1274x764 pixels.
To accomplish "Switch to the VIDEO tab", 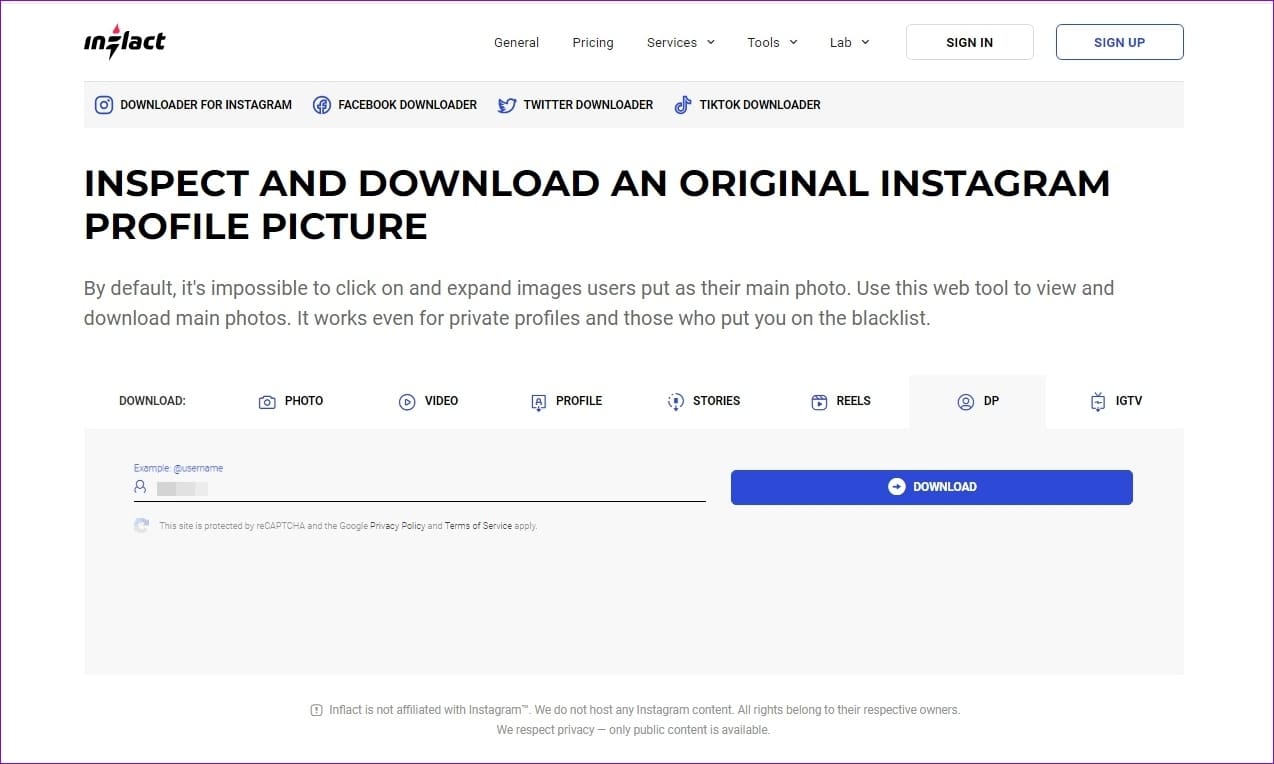I will coord(428,401).
